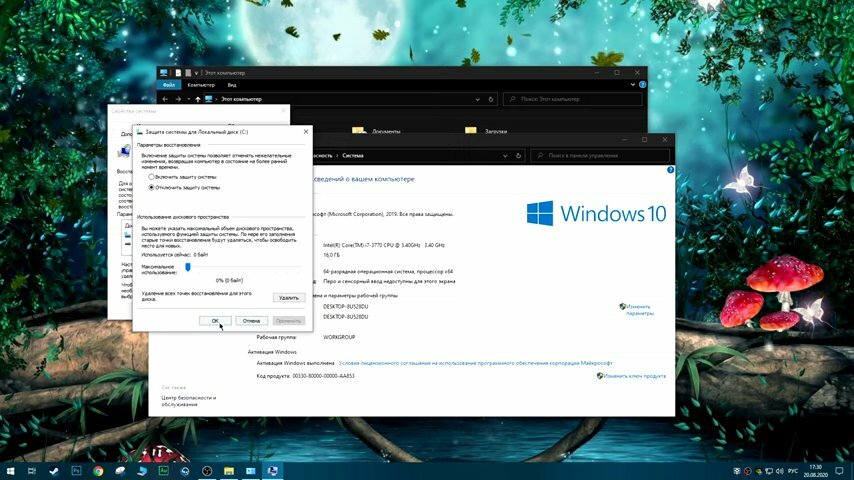
Task: Switch to System Properties taskbar icon
Action: pos(272,471)
